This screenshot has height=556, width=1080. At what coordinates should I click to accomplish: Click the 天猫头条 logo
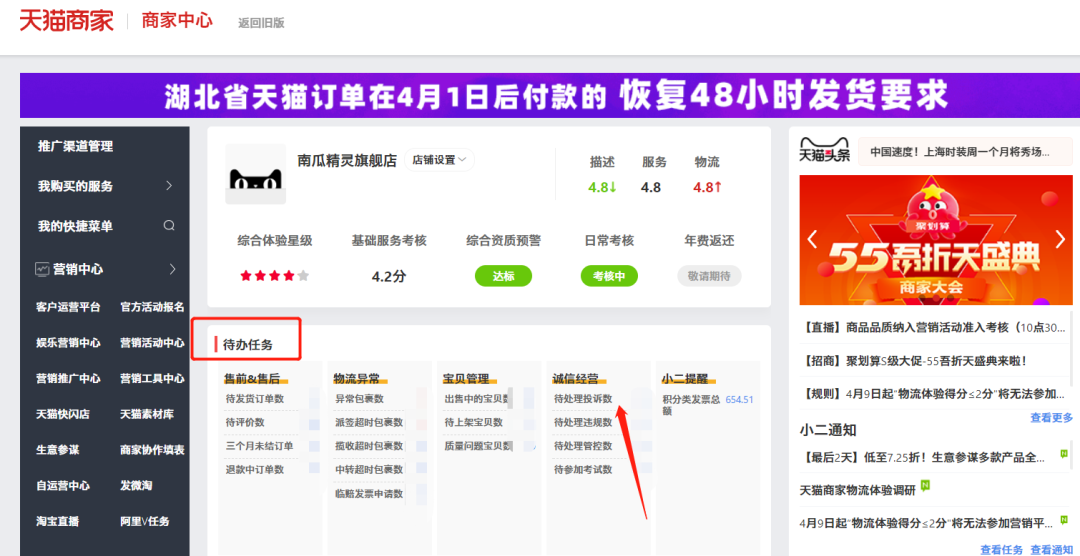click(x=824, y=152)
